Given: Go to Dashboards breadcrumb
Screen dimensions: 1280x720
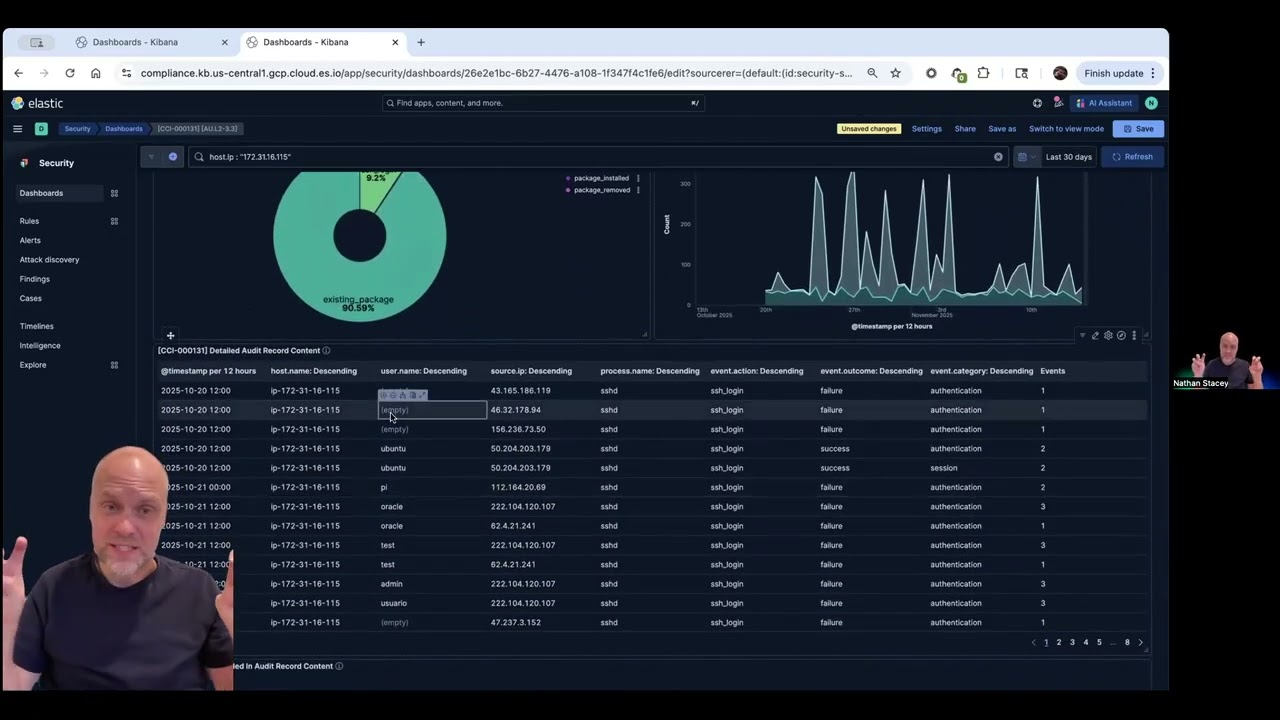Looking at the screenshot, I should point(124,129).
